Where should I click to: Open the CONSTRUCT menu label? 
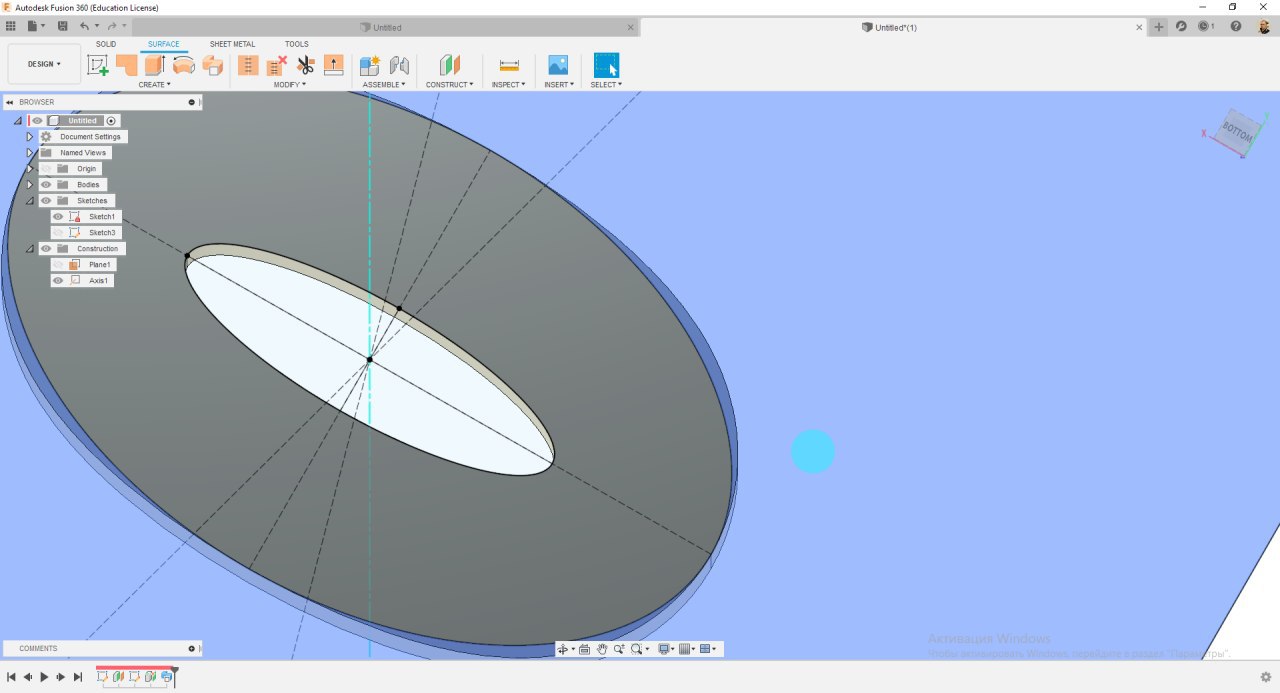(x=449, y=85)
